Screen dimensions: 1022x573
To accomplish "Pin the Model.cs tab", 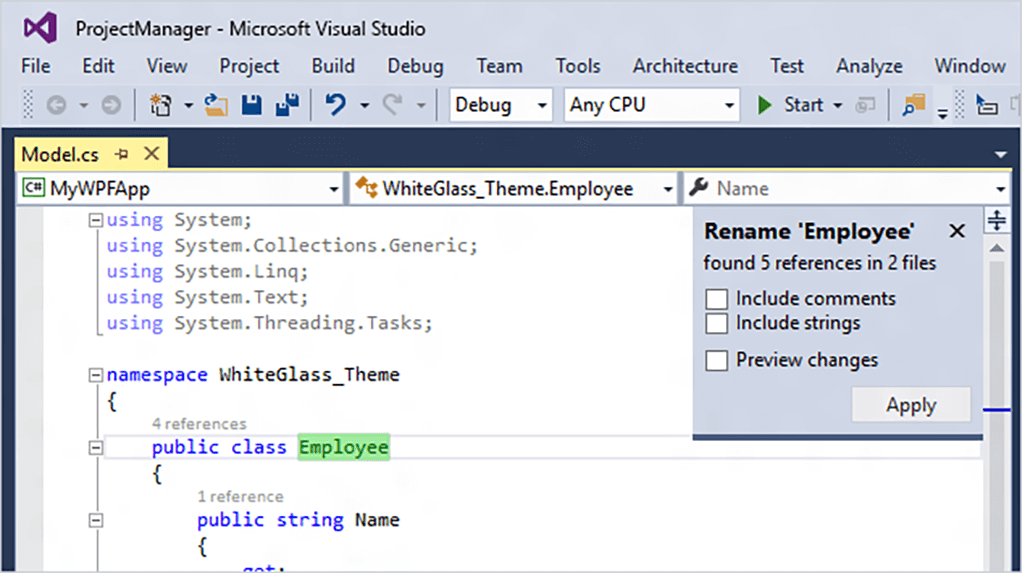I will (x=122, y=154).
